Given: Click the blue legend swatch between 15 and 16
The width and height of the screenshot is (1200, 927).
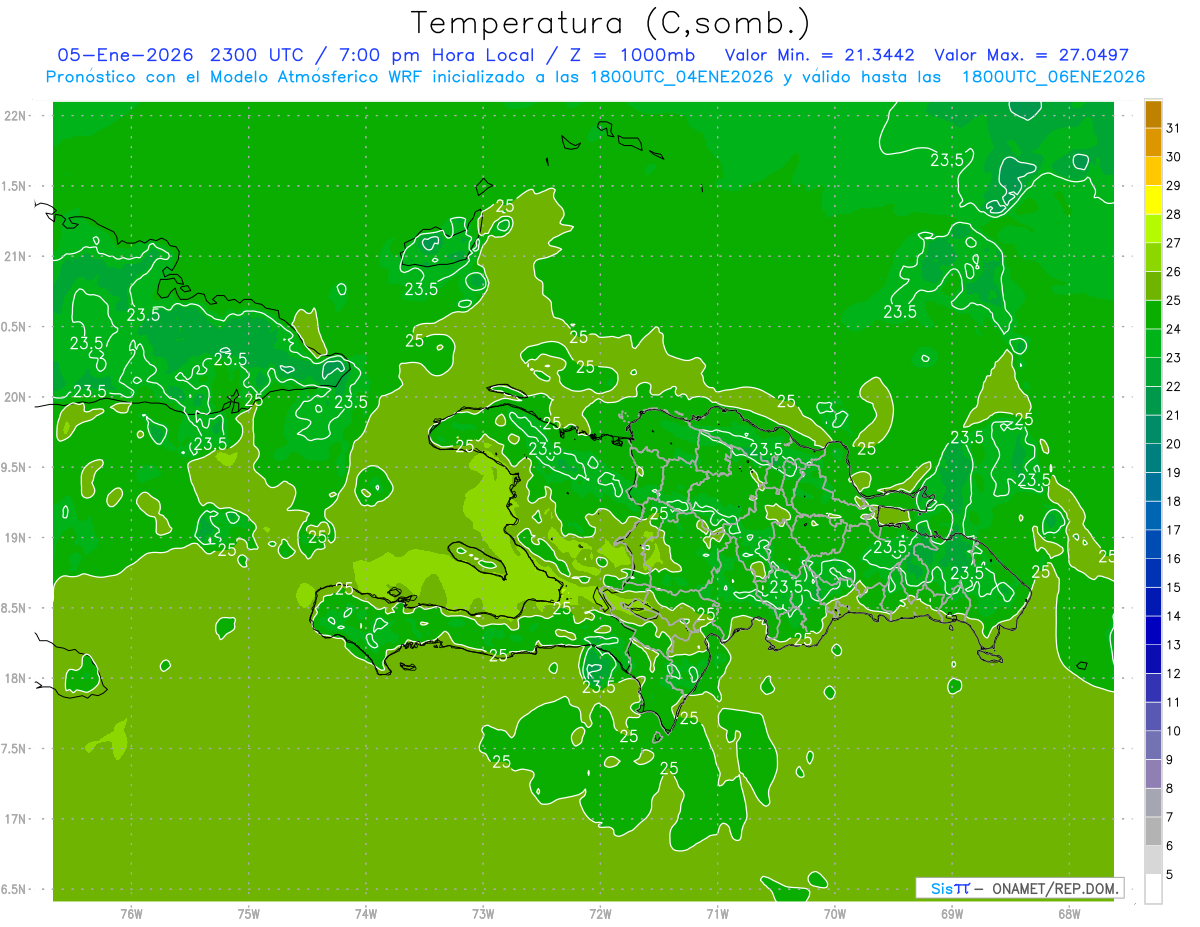Looking at the screenshot, I should click(x=1153, y=573).
